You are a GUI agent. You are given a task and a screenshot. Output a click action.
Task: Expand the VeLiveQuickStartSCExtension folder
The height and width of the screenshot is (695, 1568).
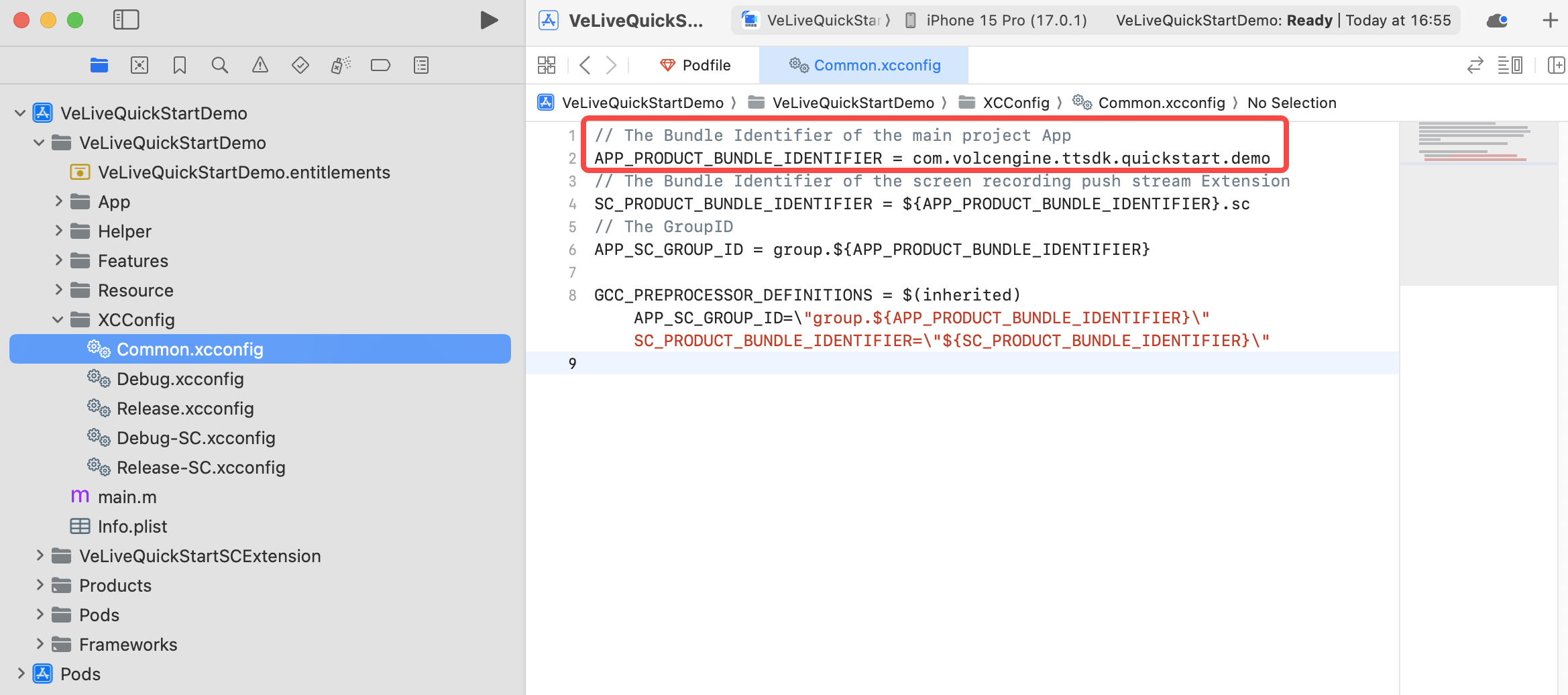tap(40, 555)
